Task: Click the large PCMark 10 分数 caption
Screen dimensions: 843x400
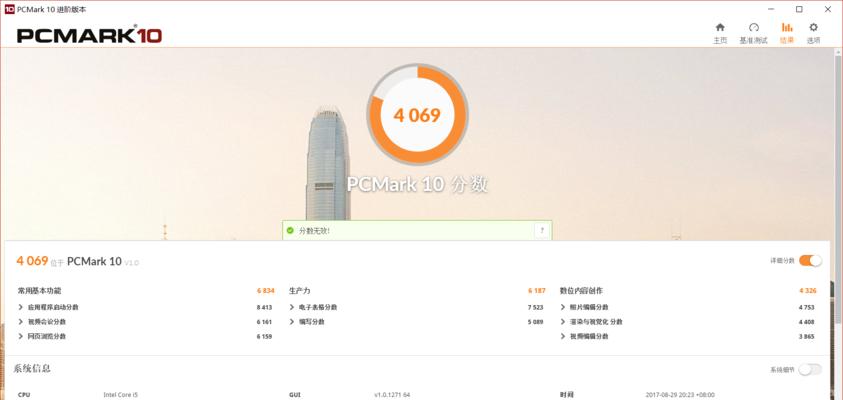Action: (x=417, y=184)
